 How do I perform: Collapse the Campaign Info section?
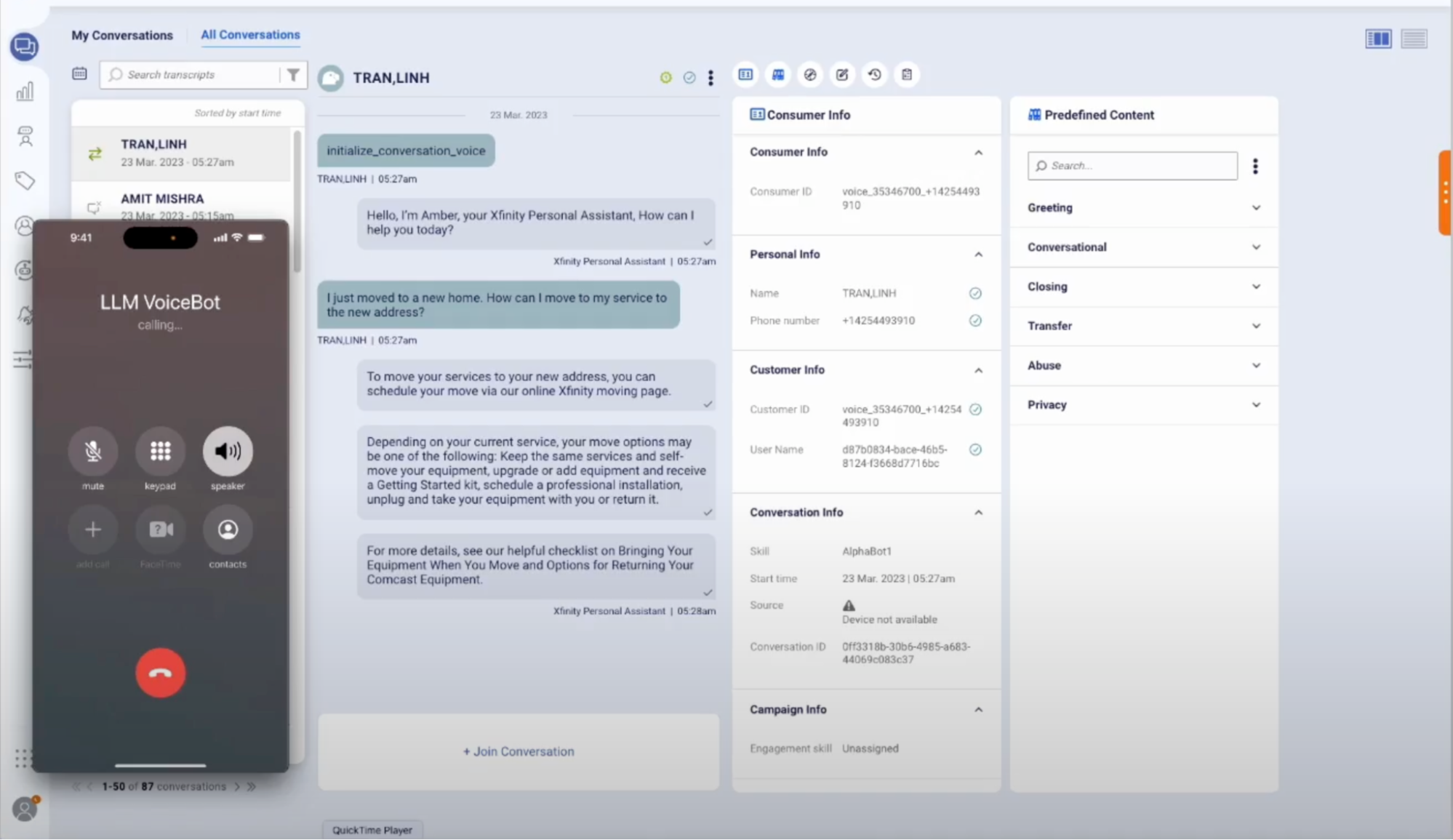tap(978, 710)
